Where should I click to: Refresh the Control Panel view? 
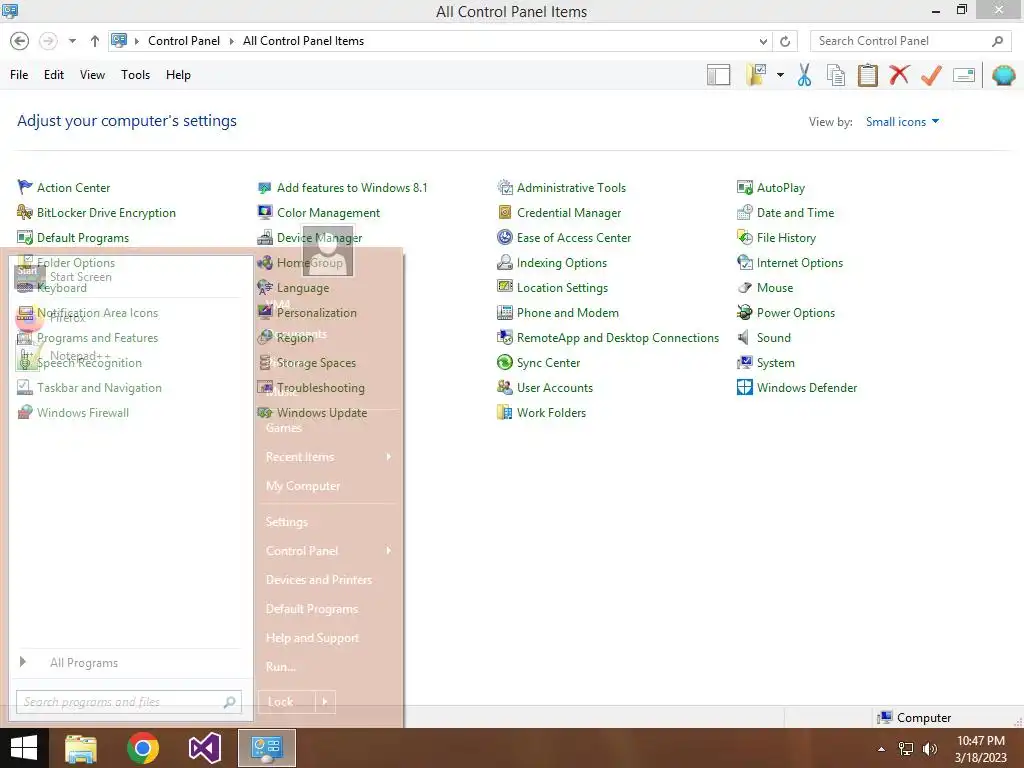pos(785,41)
